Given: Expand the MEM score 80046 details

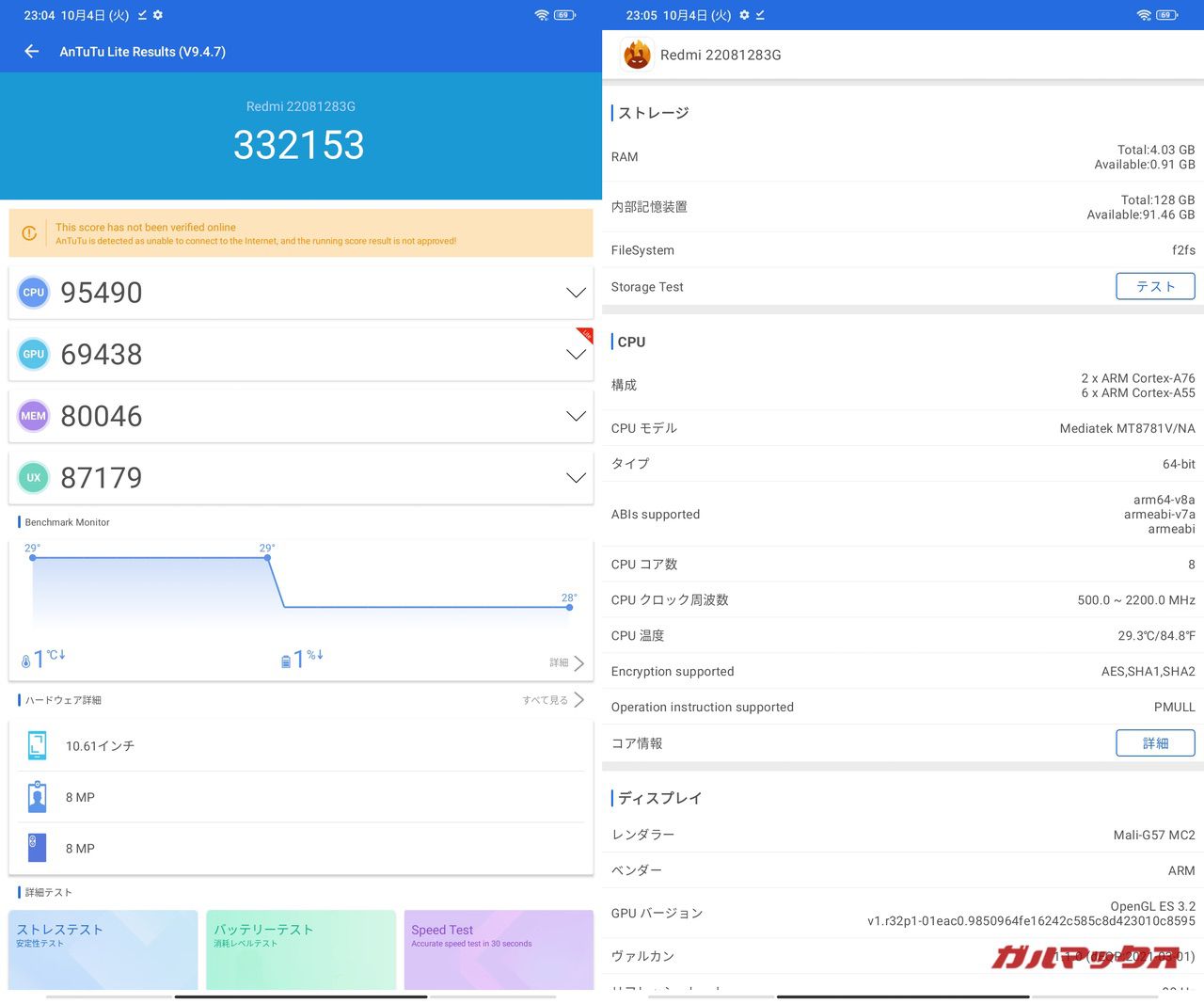Looking at the screenshot, I should 576,416.
